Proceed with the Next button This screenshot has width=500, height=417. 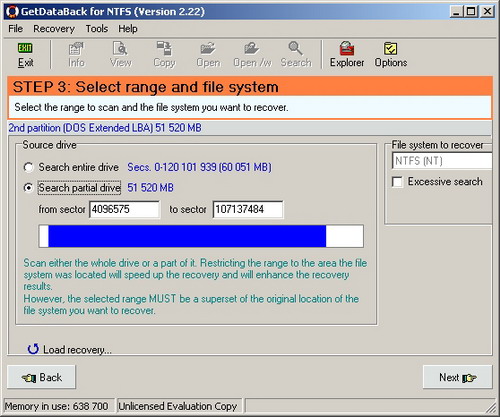click(x=457, y=377)
